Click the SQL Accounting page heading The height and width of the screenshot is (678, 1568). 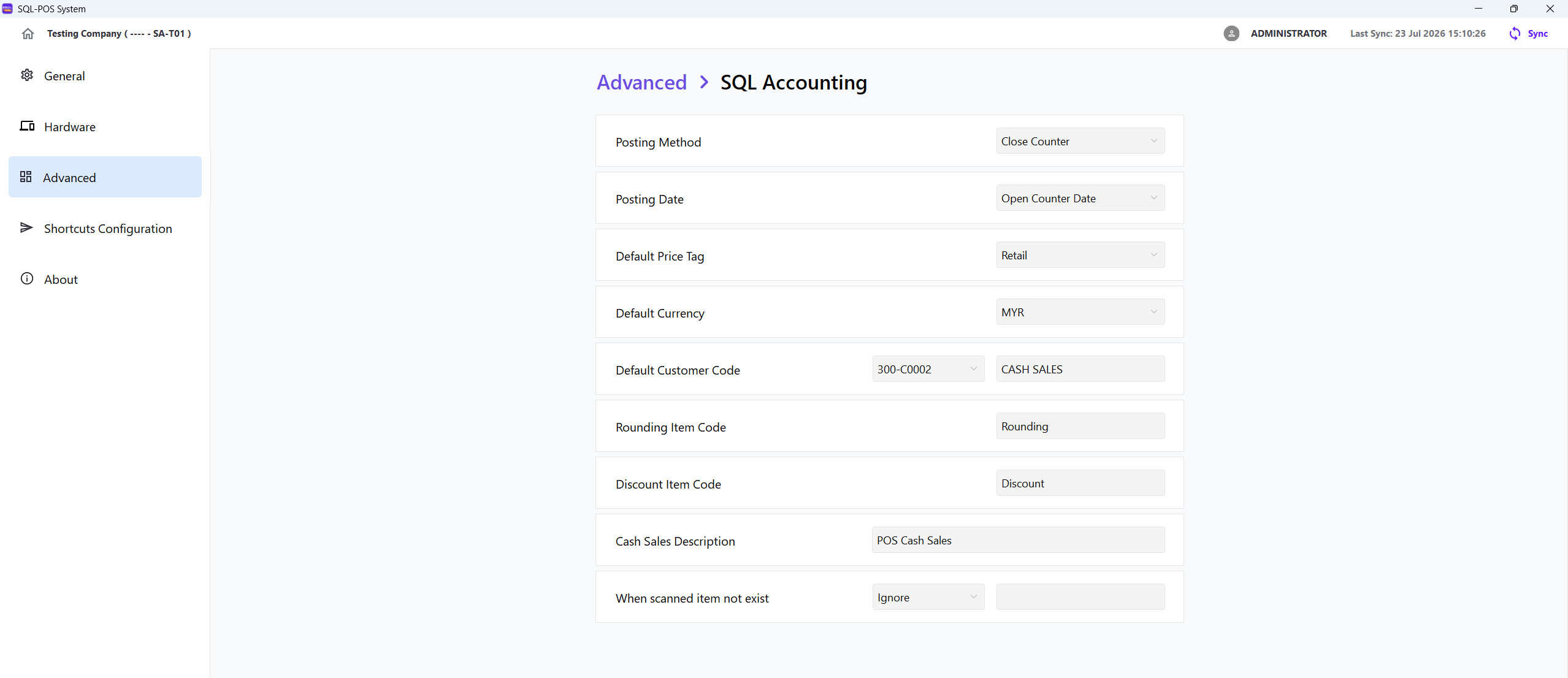(794, 82)
